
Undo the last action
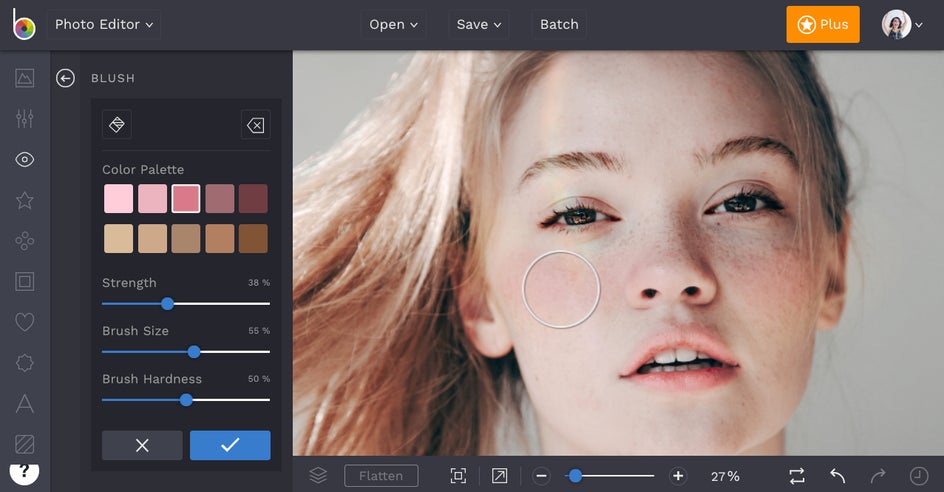[x=837, y=476]
